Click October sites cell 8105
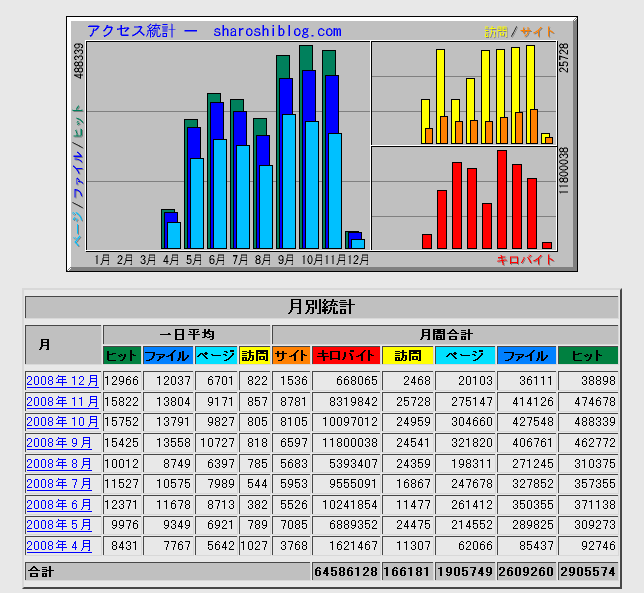The width and height of the screenshot is (644, 593). [291, 422]
